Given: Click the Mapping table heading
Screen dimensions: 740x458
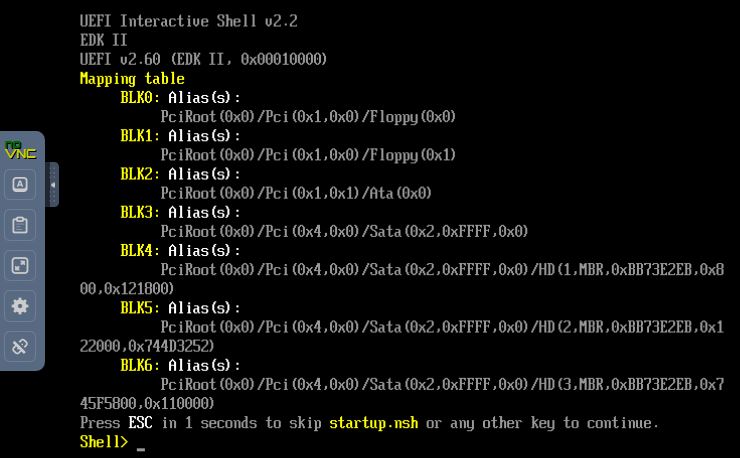Looking at the screenshot, I should coord(132,79).
